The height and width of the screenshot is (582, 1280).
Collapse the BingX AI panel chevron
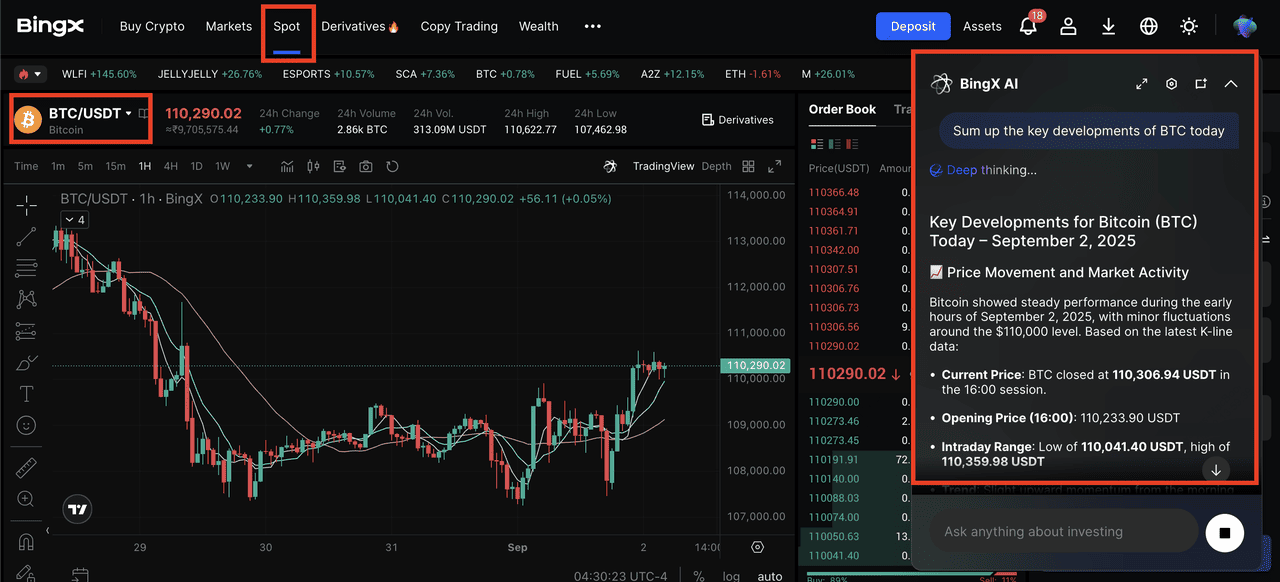point(1231,84)
